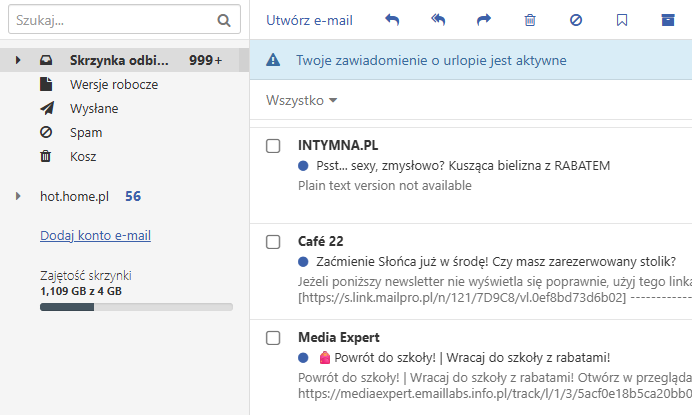Open the Kosz folder
Image resolution: width=692 pixels, height=415 pixels.
coord(83,156)
